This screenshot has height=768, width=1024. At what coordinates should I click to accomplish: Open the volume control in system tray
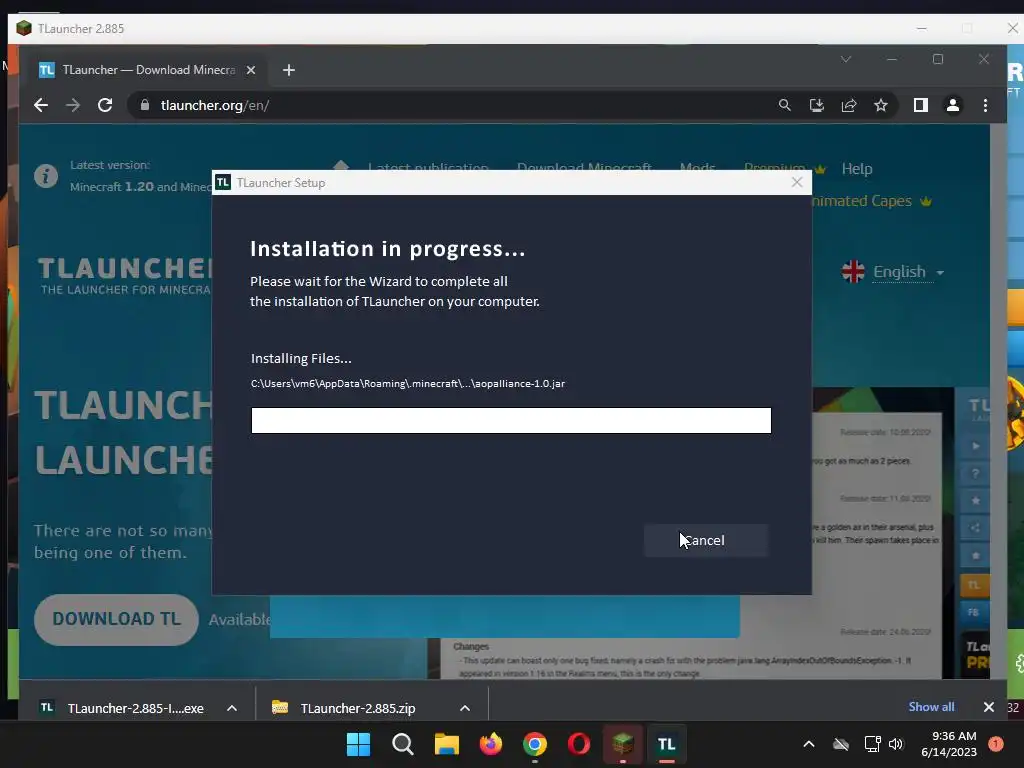point(896,744)
